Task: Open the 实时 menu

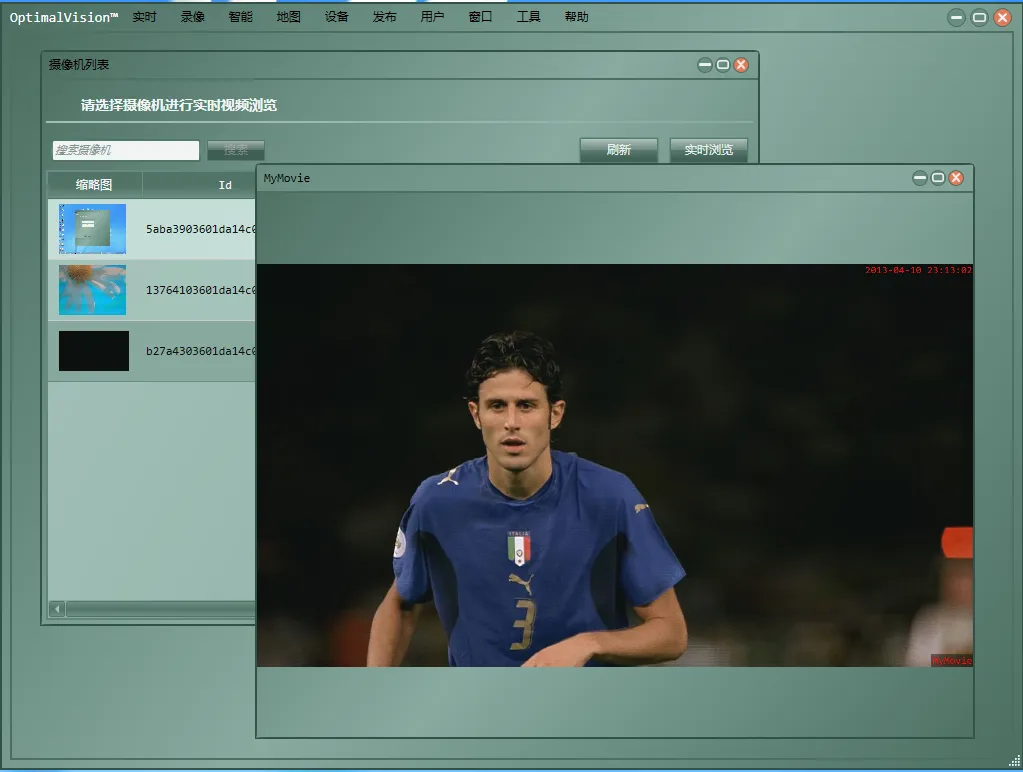Action: (x=144, y=17)
